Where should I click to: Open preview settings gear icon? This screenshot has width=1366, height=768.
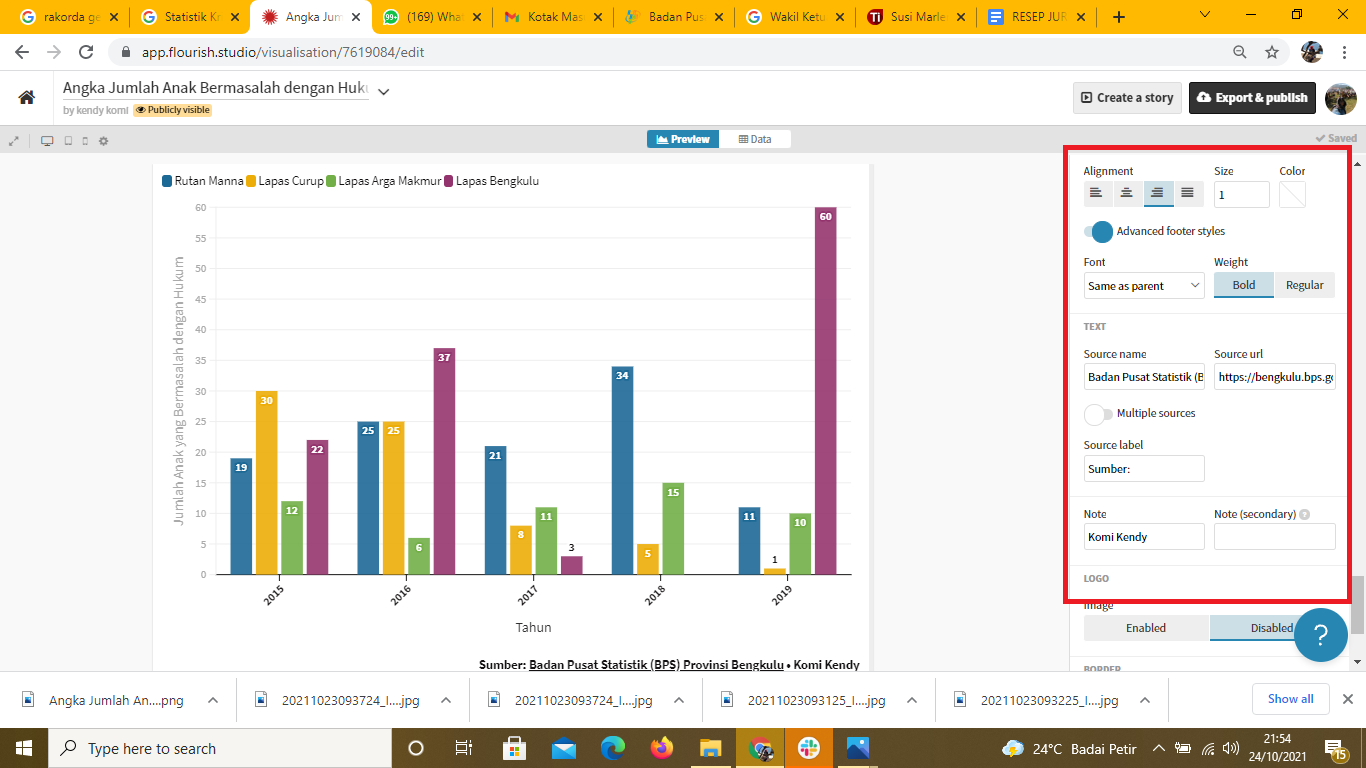click(103, 141)
